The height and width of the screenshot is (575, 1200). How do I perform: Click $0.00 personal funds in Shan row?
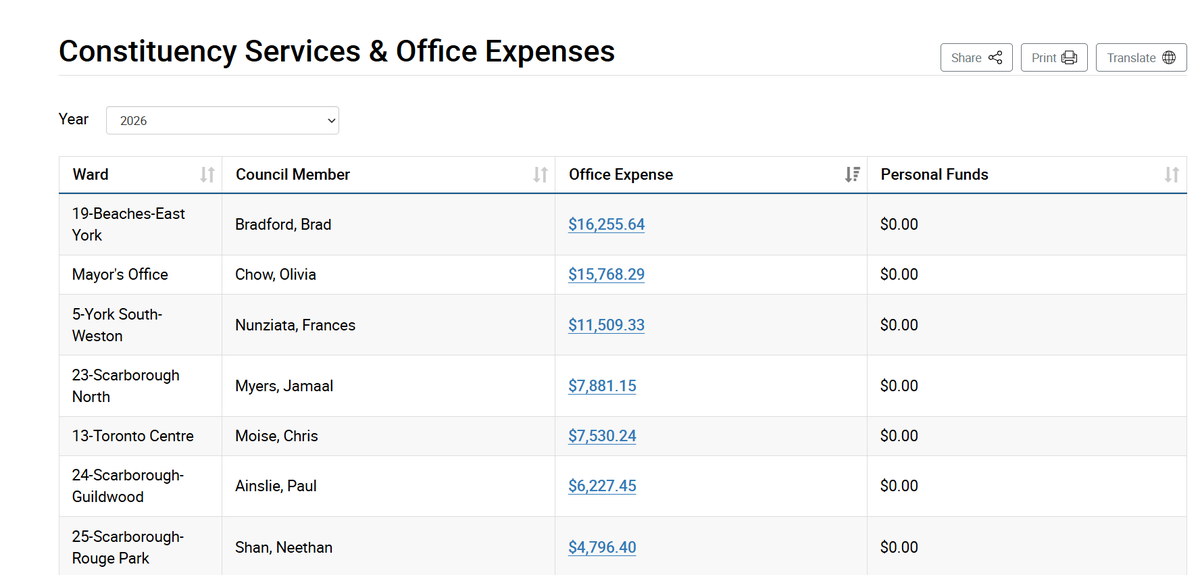coord(899,547)
